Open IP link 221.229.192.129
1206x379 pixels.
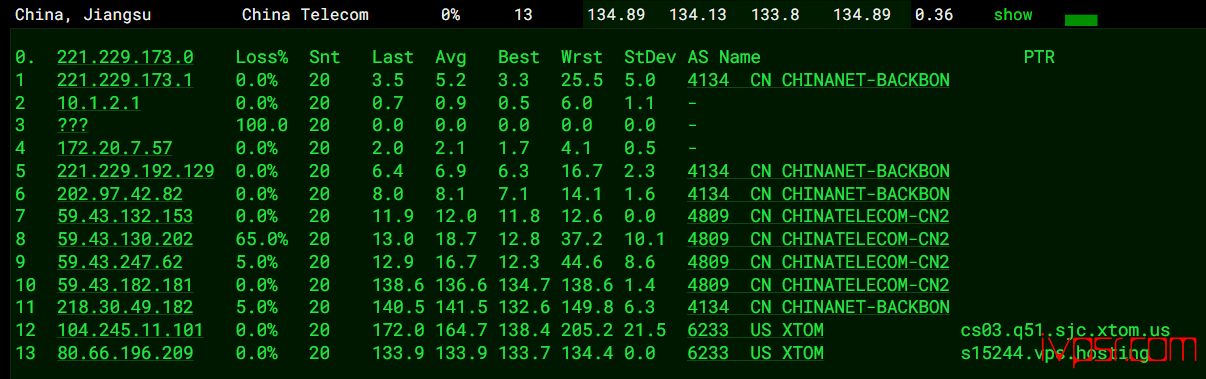point(136,171)
